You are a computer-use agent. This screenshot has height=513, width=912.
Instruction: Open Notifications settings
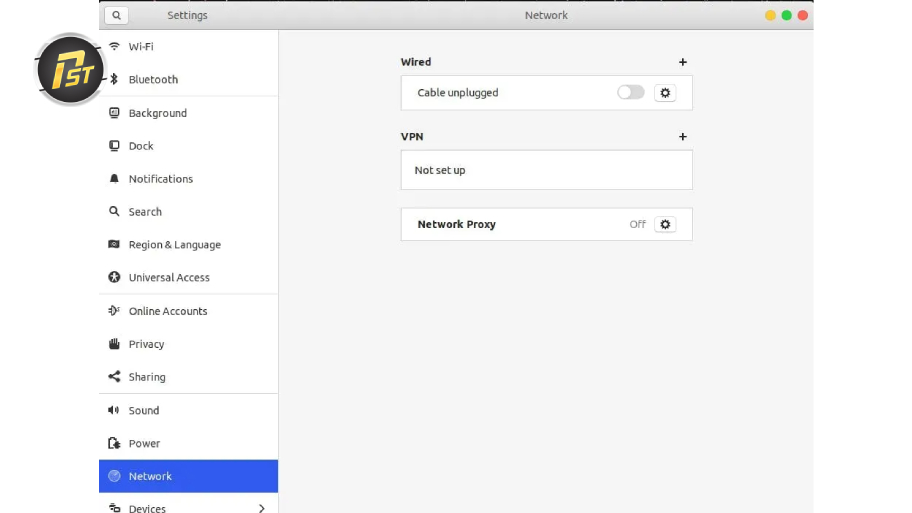click(188, 179)
